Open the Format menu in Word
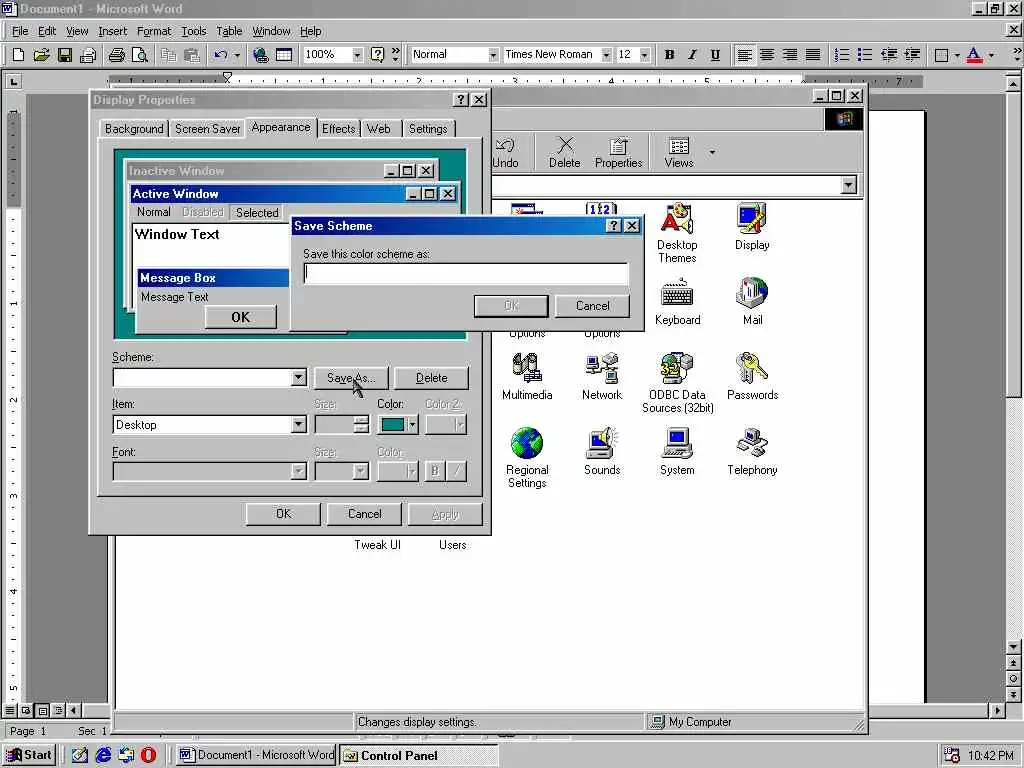 (153, 31)
